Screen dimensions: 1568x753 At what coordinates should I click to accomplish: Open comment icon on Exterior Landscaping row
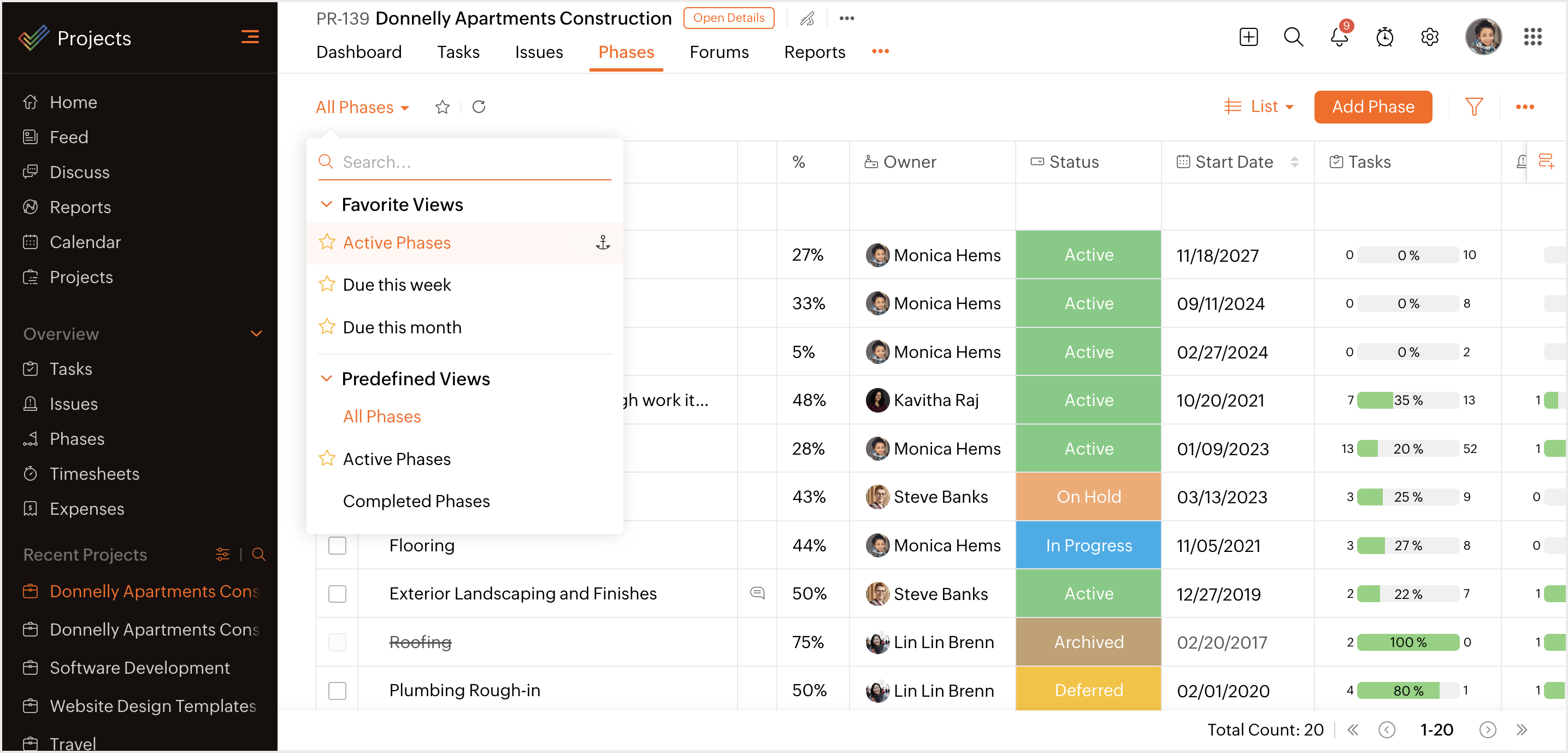(x=757, y=593)
